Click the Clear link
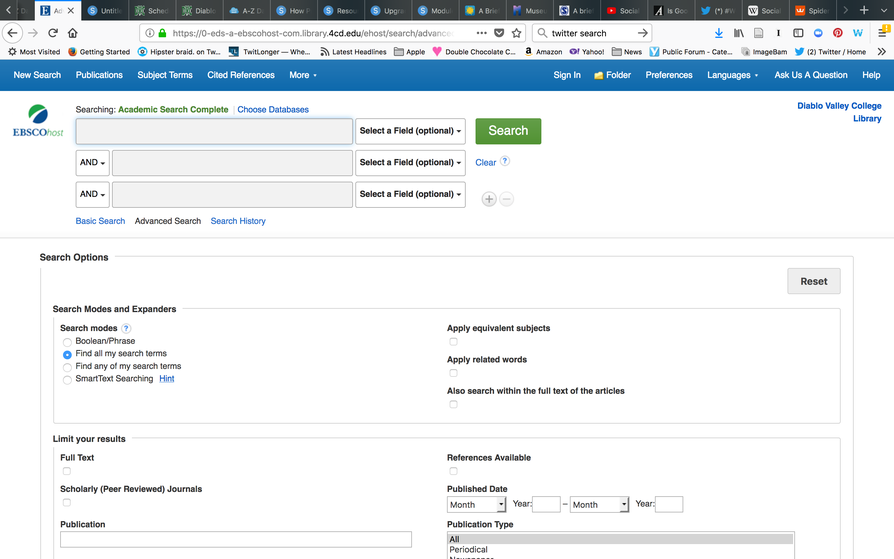Screen dimensions: 894x559 point(486,163)
